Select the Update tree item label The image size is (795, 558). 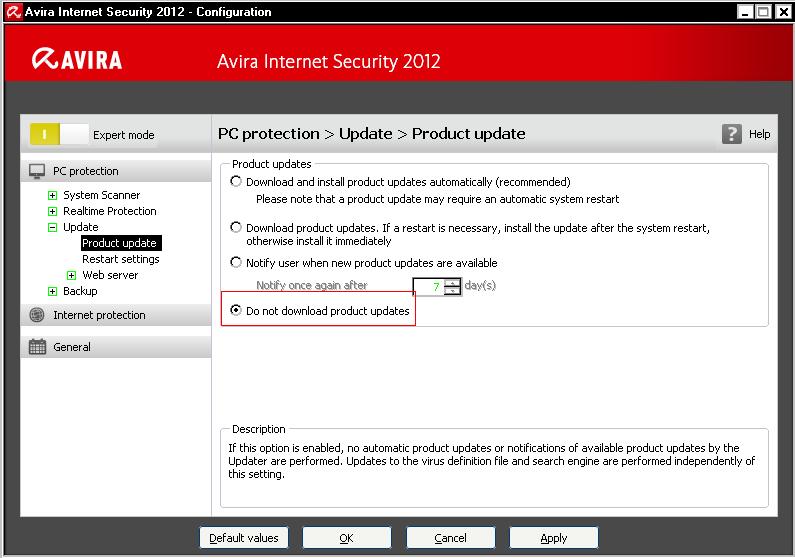point(81,227)
